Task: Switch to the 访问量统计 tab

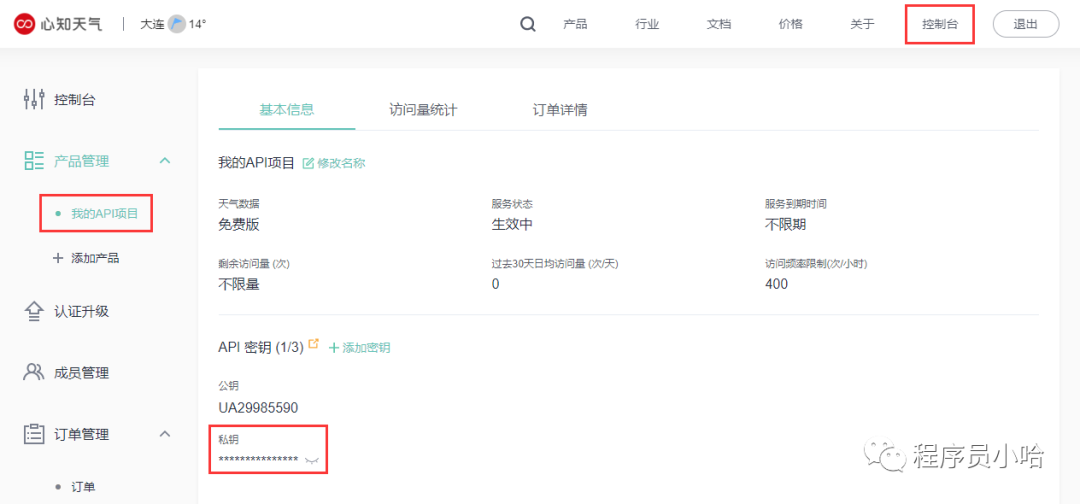Action: tap(423, 110)
